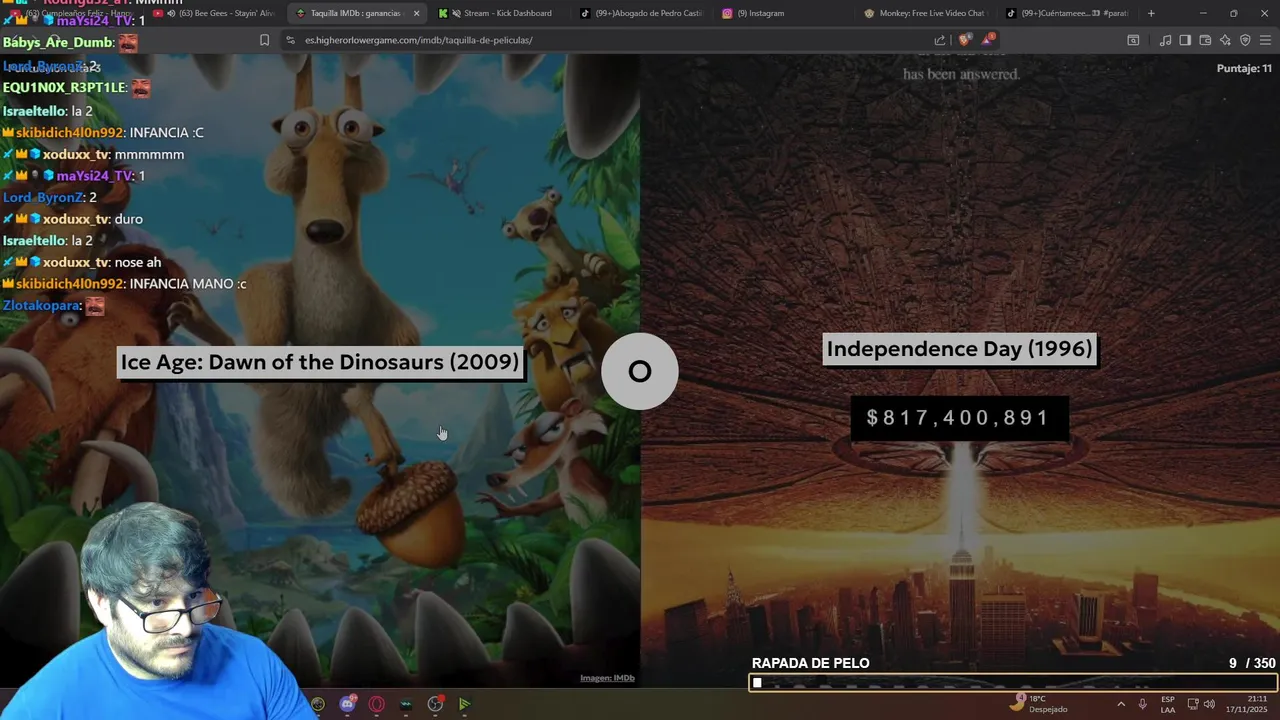
Task: Click the chat line 'xoduxx_tv: nose ah'
Action: pyautogui.click(x=82, y=263)
